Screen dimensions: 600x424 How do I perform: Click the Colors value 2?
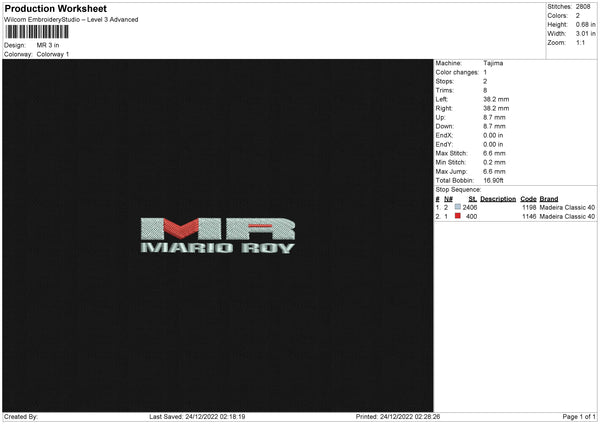click(578, 16)
